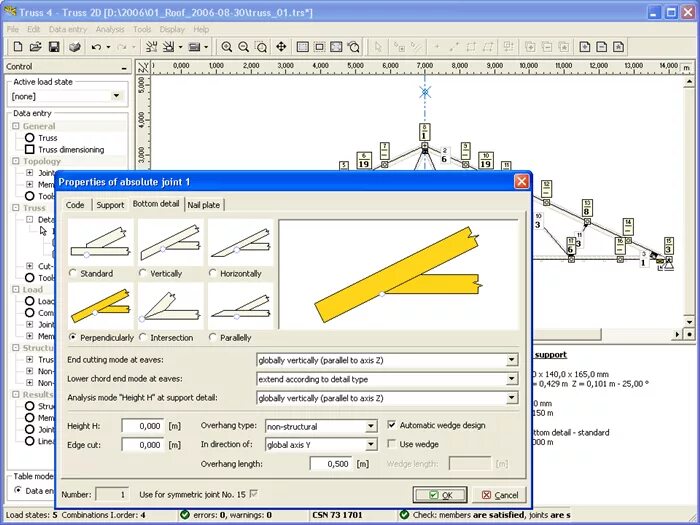Click the Zoom in magnifier icon

[227, 47]
